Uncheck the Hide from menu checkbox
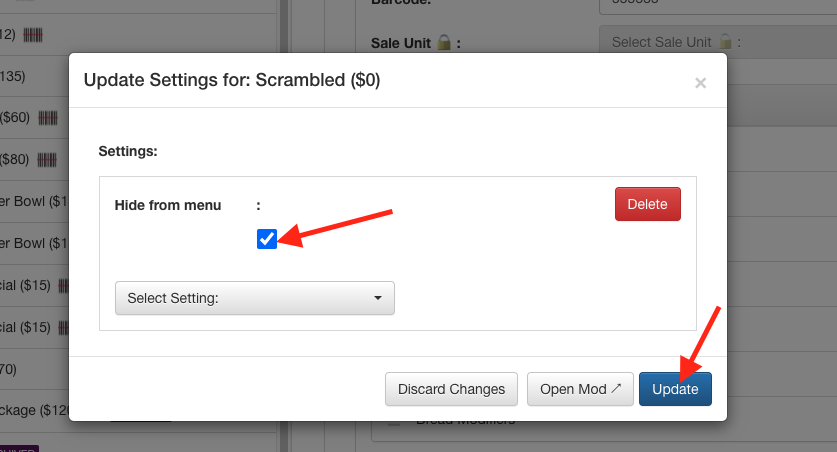 (267, 238)
